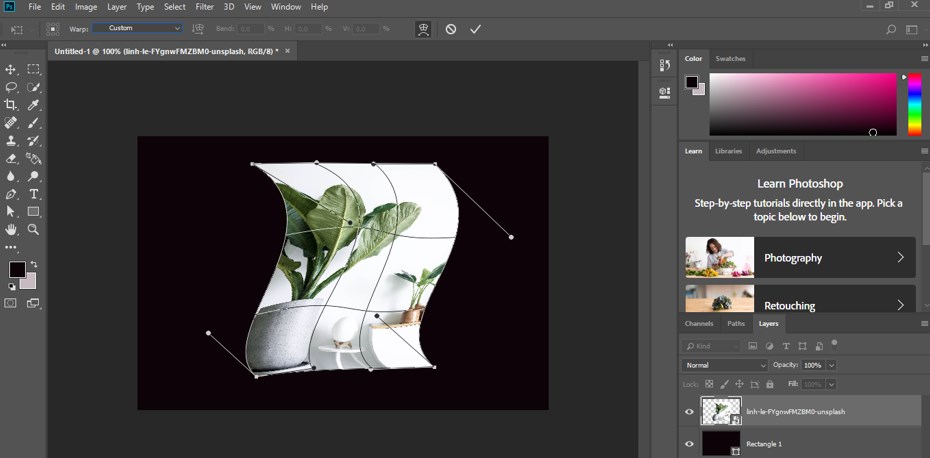Image resolution: width=930 pixels, height=458 pixels.
Task: Choose the Hand tool
Action: [11, 229]
